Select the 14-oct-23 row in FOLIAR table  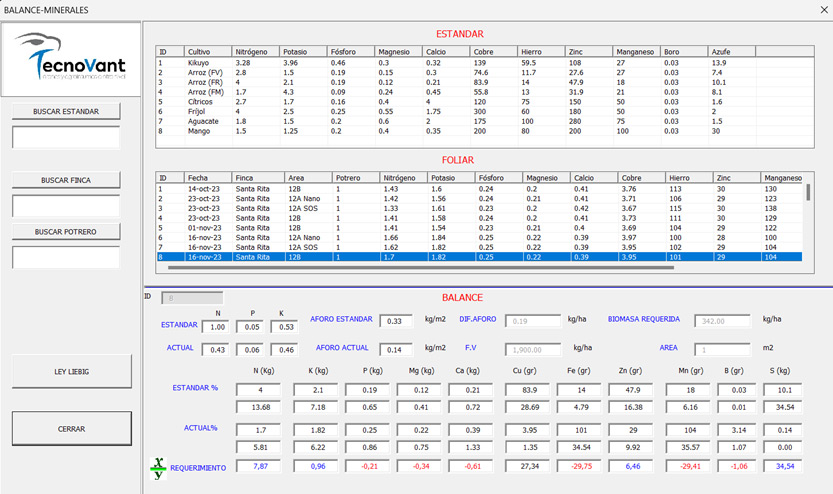click(x=479, y=189)
